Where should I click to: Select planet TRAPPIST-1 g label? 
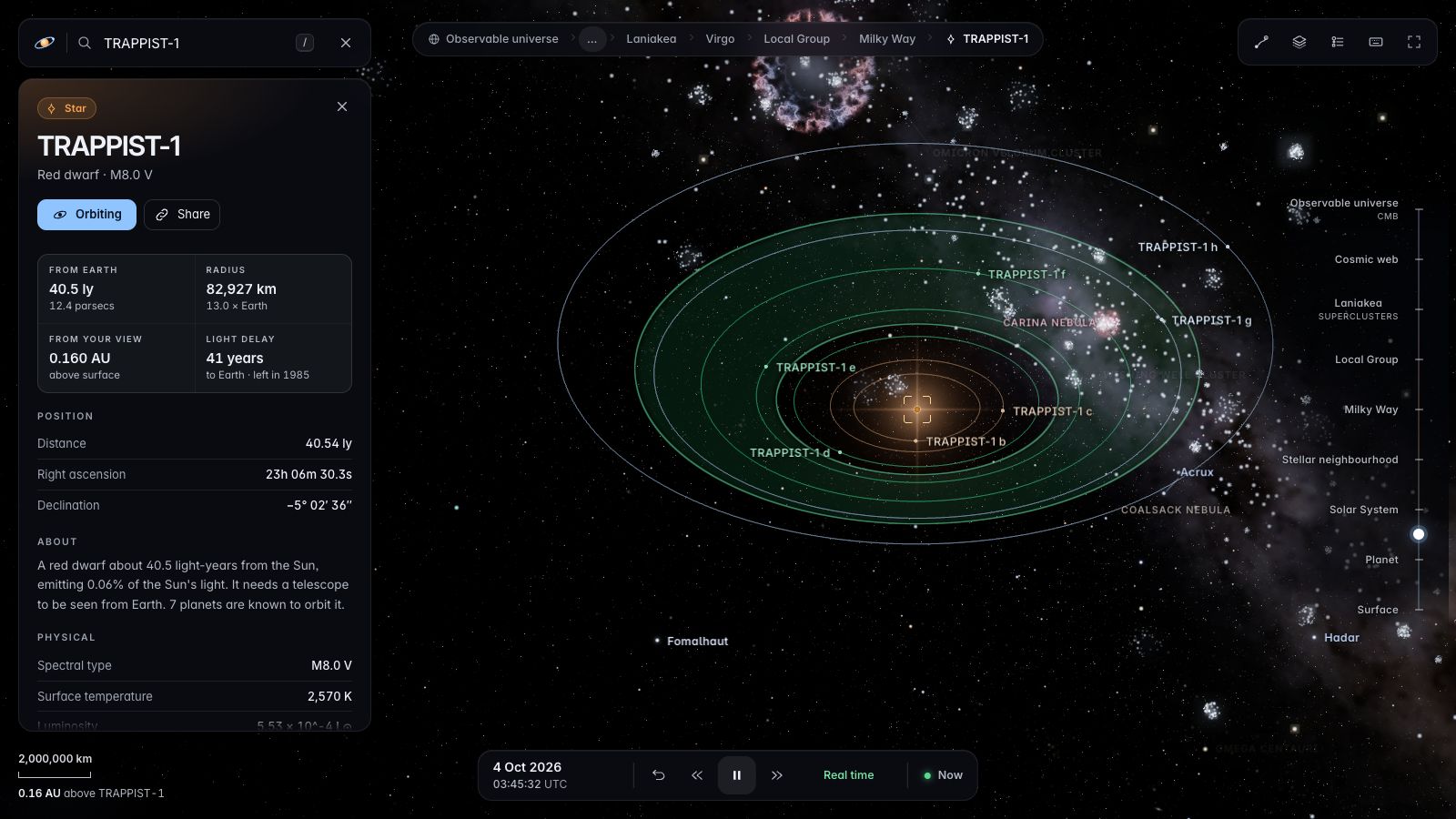coord(1211,320)
